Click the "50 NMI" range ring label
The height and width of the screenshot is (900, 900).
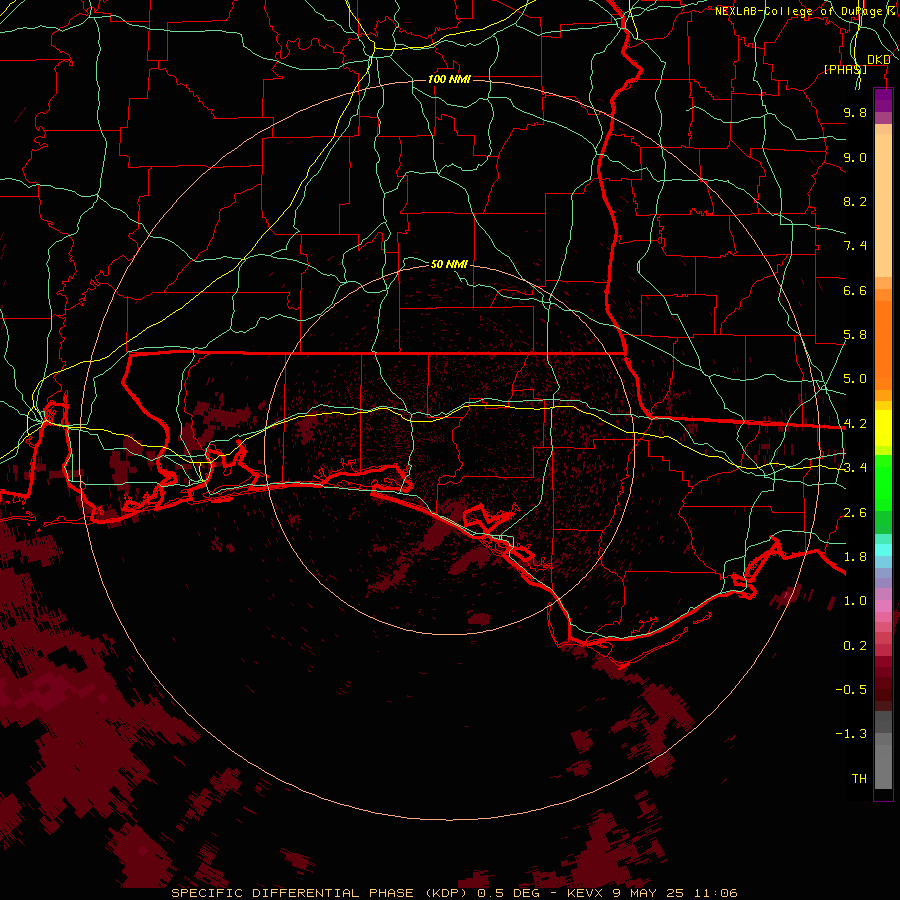(x=449, y=264)
